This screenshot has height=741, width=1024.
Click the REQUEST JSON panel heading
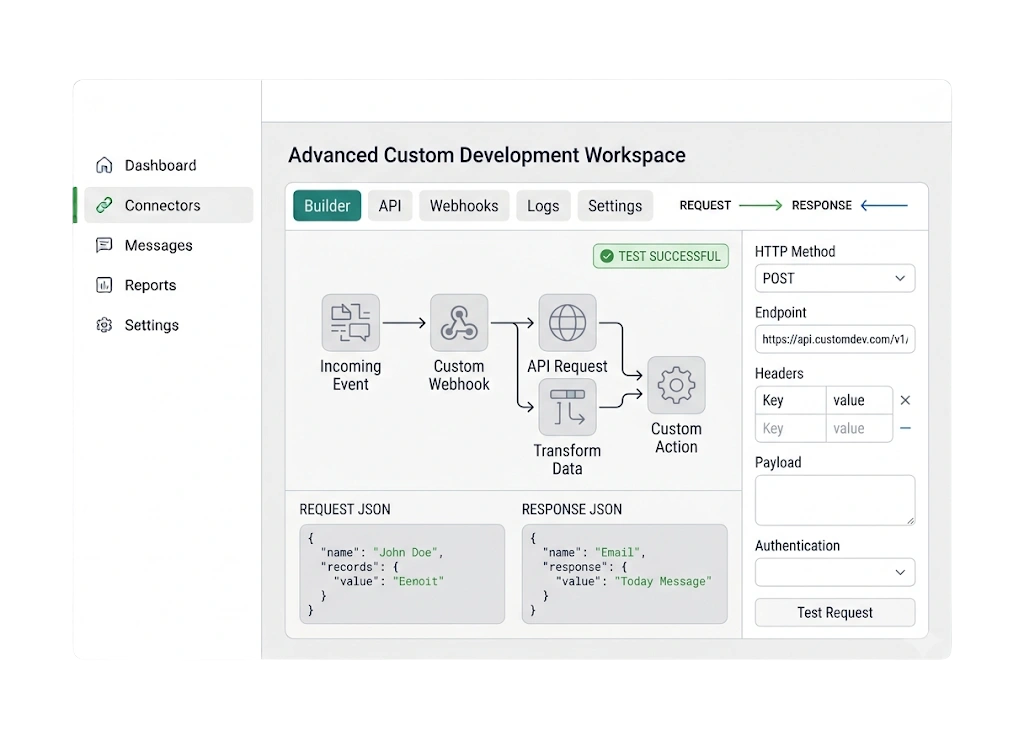[345, 509]
